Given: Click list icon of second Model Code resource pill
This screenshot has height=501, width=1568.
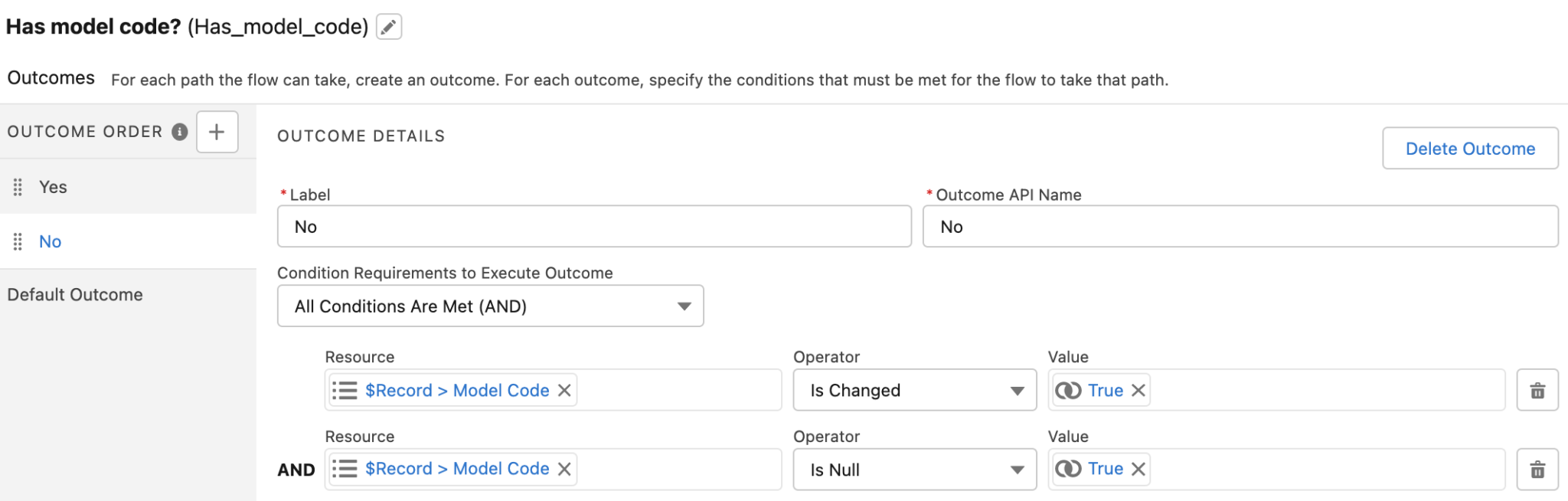Looking at the screenshot, I should 345,469.
